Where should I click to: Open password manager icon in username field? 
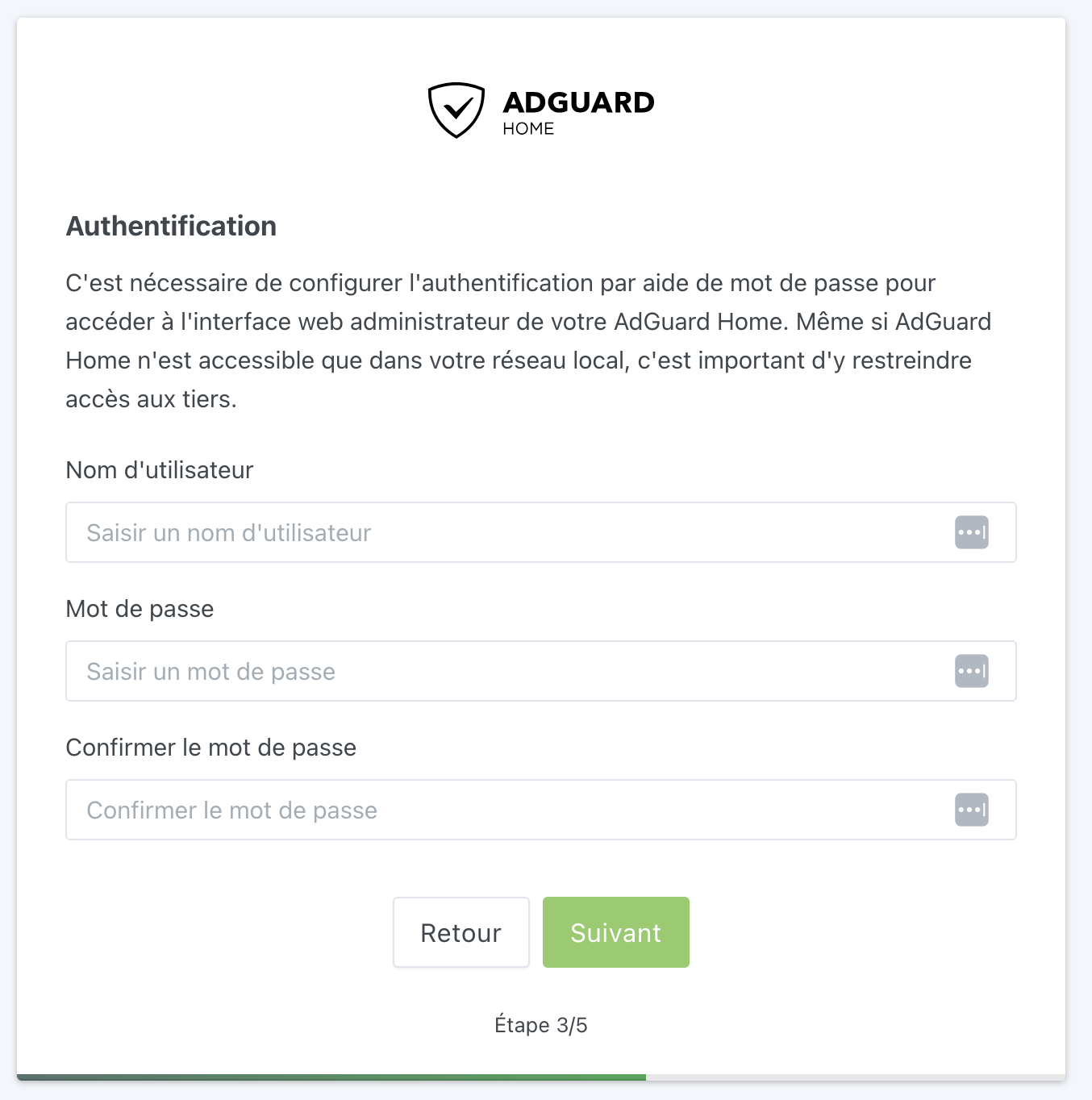972,532
